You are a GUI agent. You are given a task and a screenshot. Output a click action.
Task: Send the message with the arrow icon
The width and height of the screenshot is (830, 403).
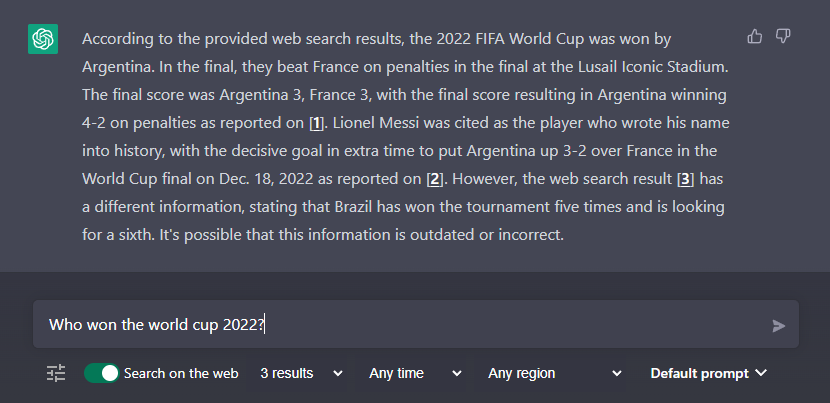(x=779, y=325)
